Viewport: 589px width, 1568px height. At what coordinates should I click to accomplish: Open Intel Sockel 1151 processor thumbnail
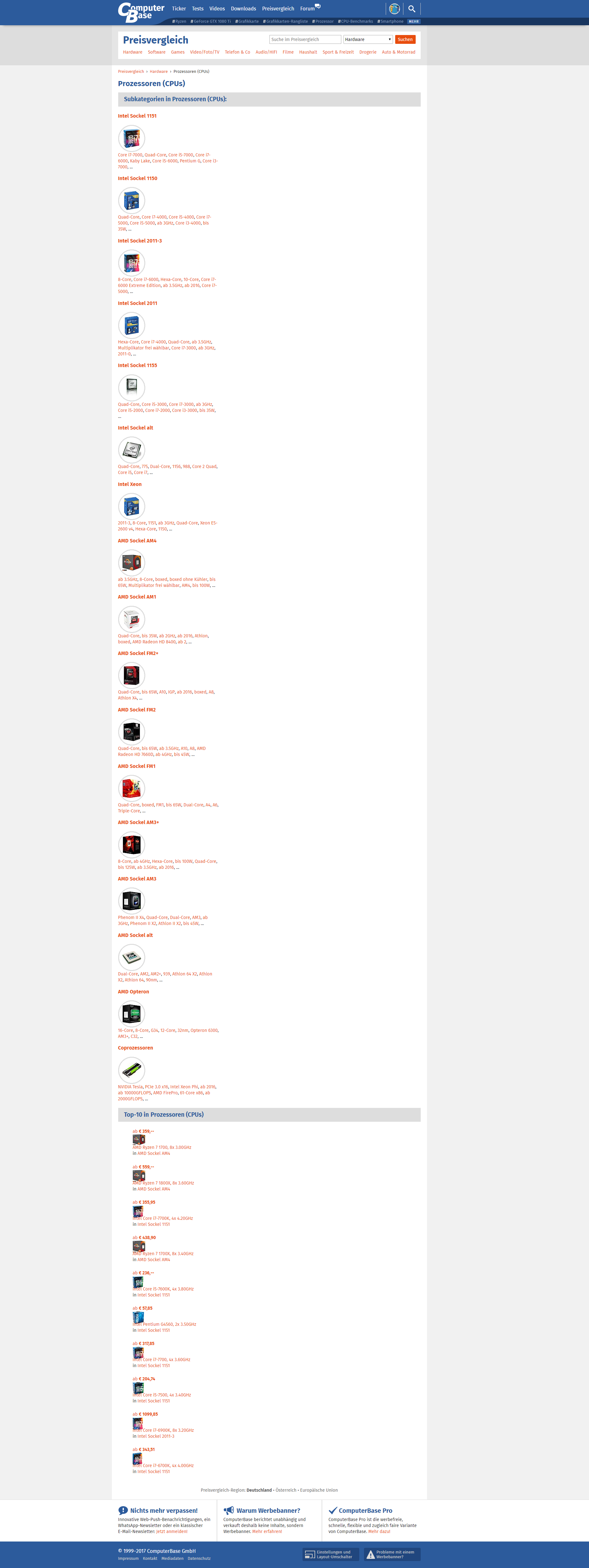[x=131, y=138]
